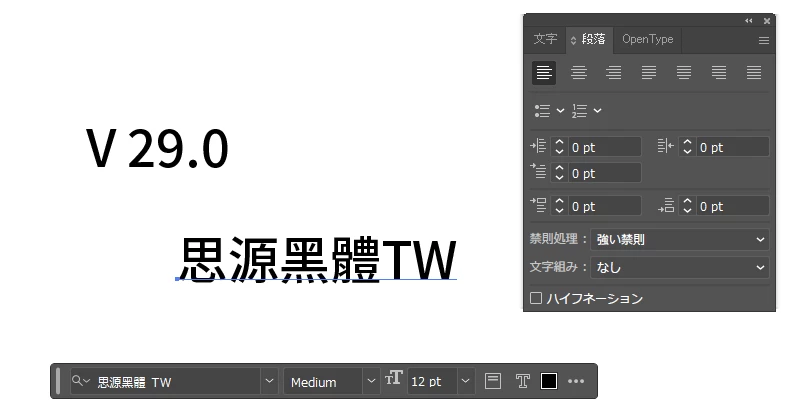Edit the left indent 0 pt field
The height and width of the screenshot is (412, 801).
tap(604, 147)
